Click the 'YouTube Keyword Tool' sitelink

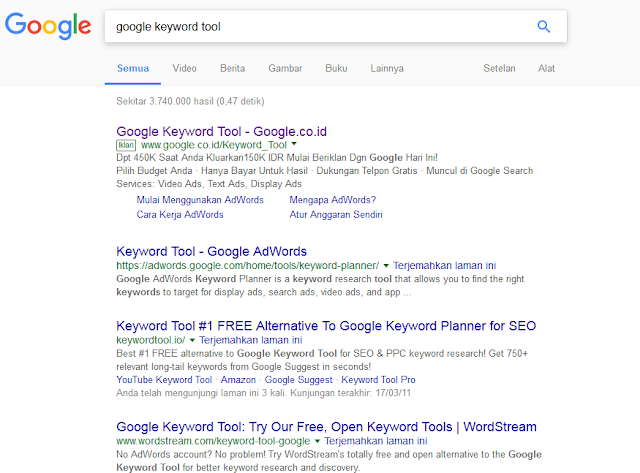[164, 380]
